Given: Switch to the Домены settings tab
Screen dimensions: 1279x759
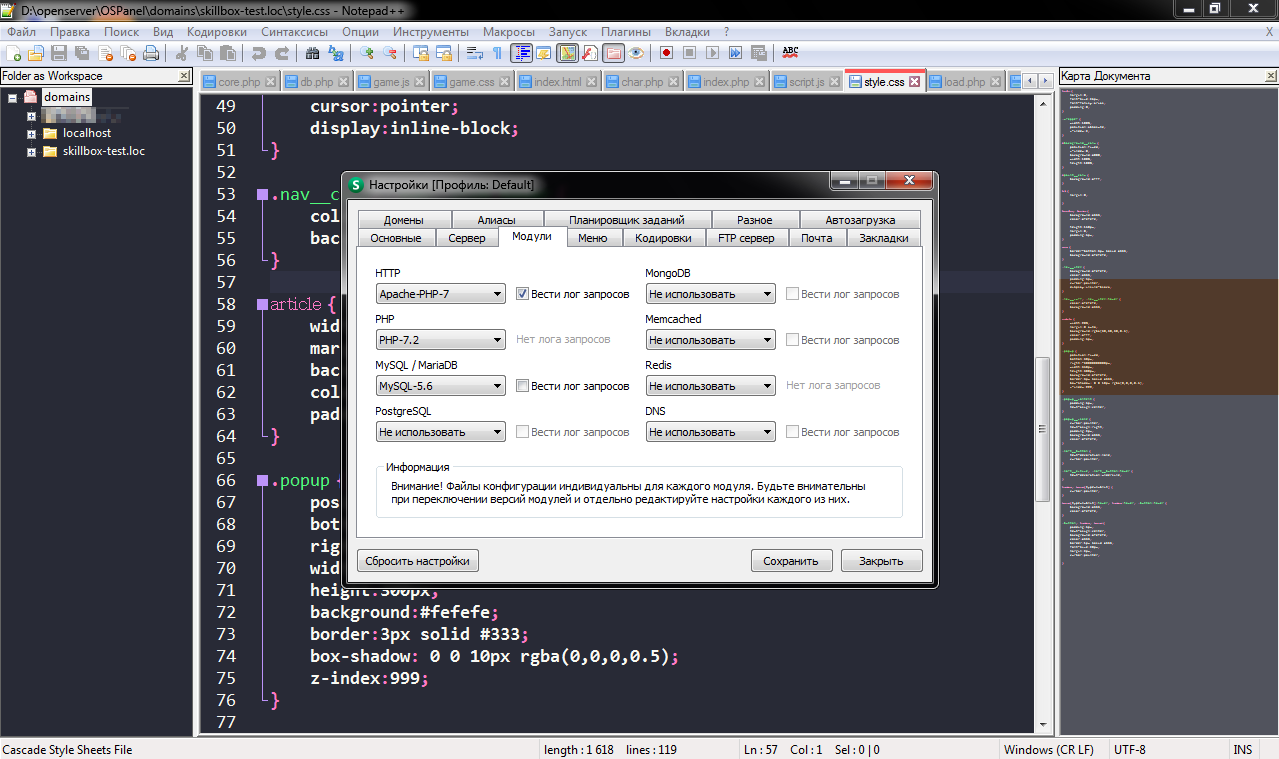Looking at the screenshot, I should pyautogui.click(x=403, y=220).
